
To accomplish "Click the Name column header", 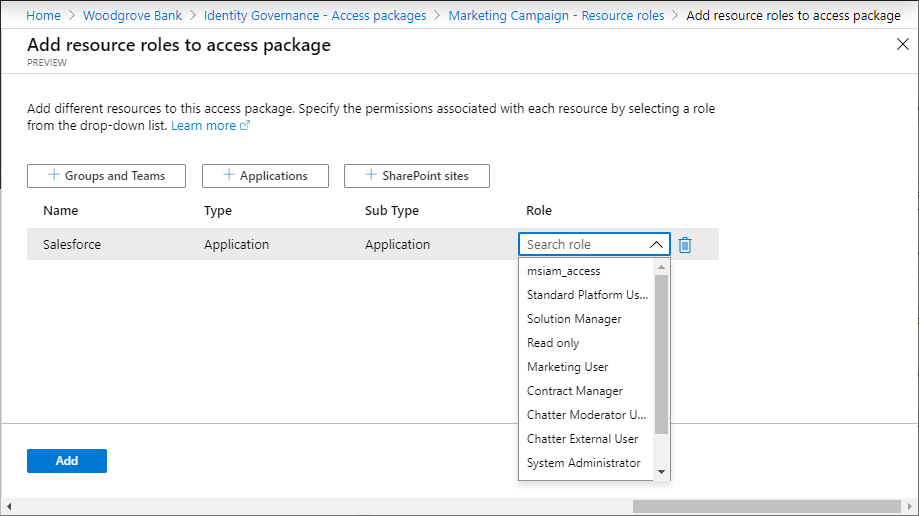I will 60,211.
